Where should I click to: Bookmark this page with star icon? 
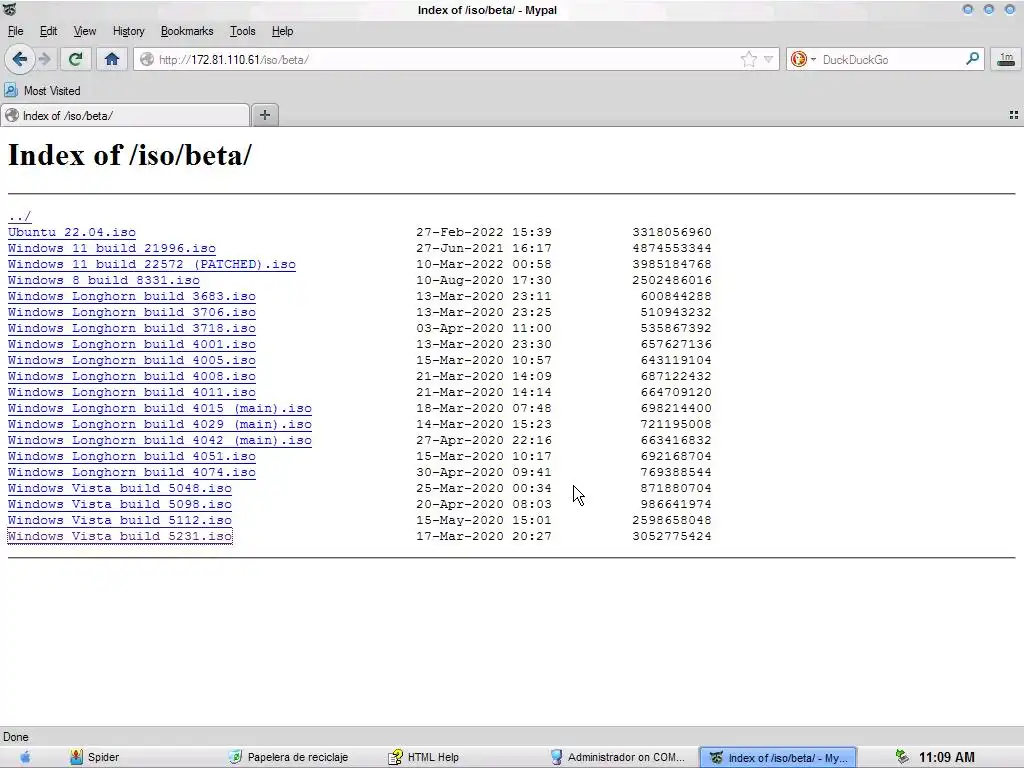point(748,59)
